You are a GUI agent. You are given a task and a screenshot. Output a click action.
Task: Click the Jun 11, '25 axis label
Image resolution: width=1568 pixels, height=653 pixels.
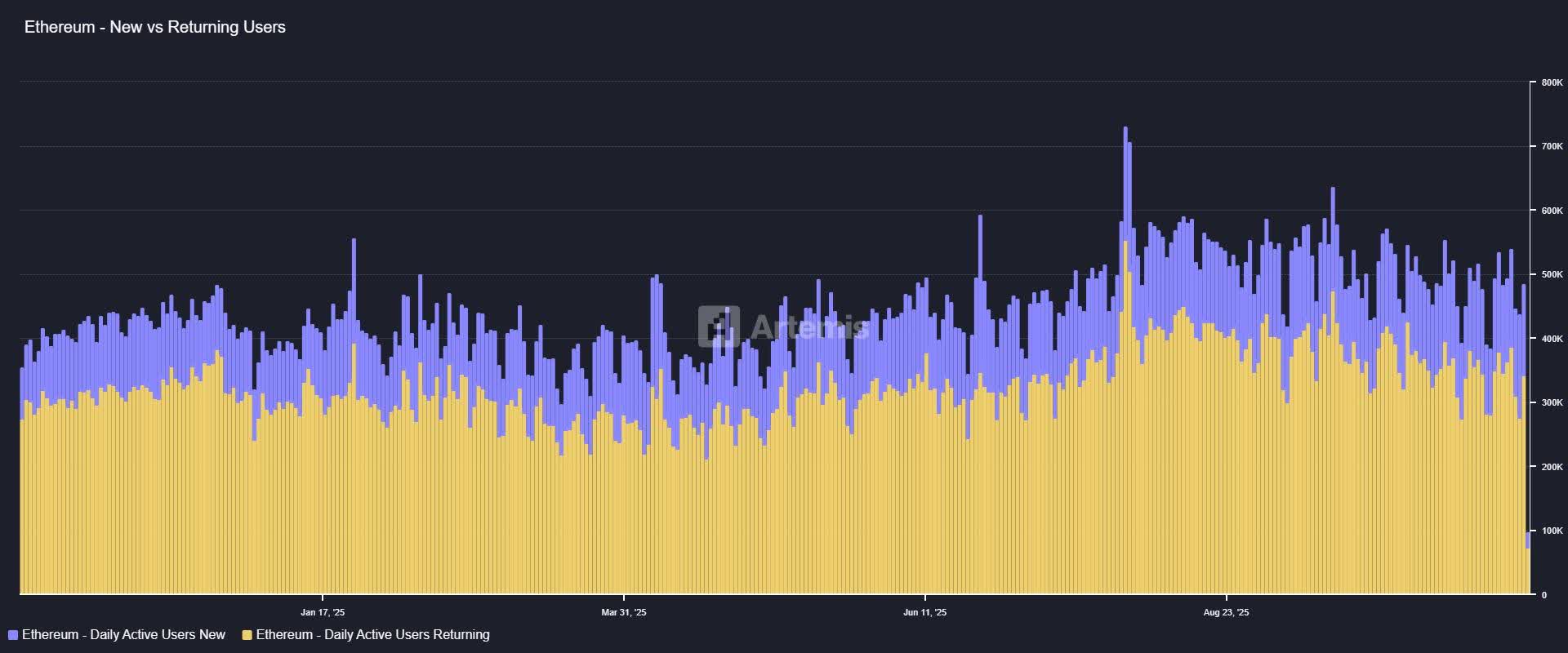[925, 612]
